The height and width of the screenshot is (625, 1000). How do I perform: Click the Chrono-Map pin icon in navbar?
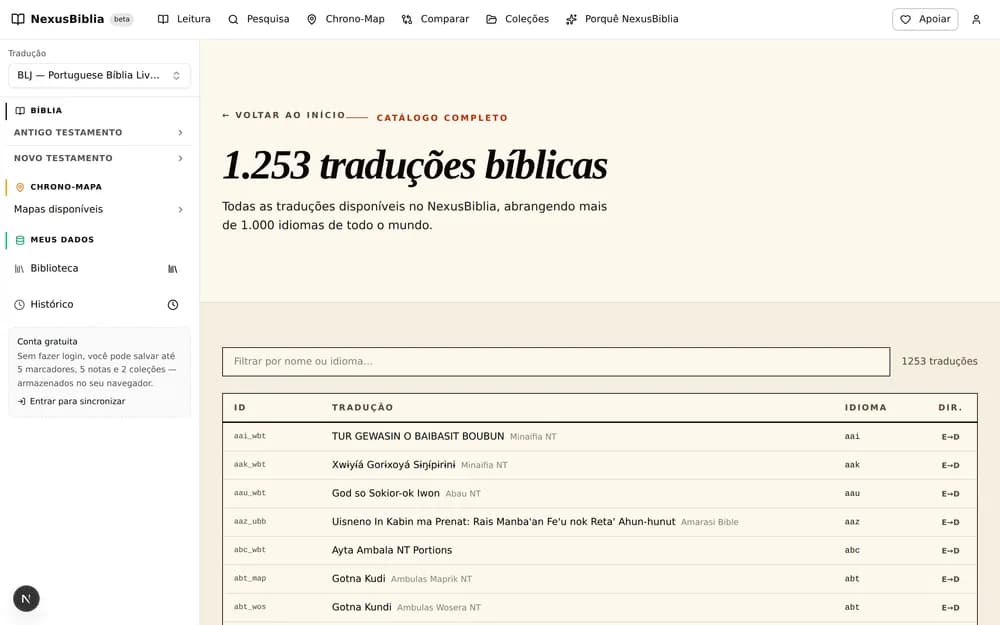312,19
